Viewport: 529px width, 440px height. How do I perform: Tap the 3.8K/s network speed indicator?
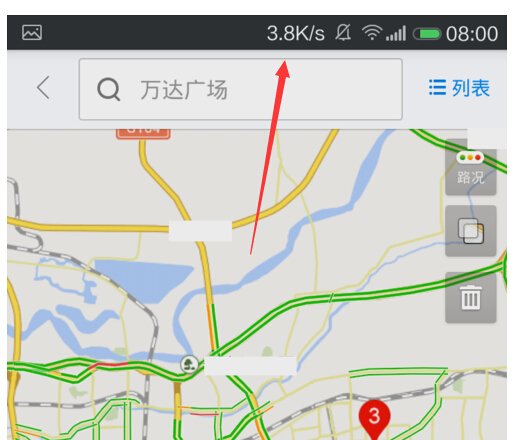pyautogui.click(x=296, y=33)
